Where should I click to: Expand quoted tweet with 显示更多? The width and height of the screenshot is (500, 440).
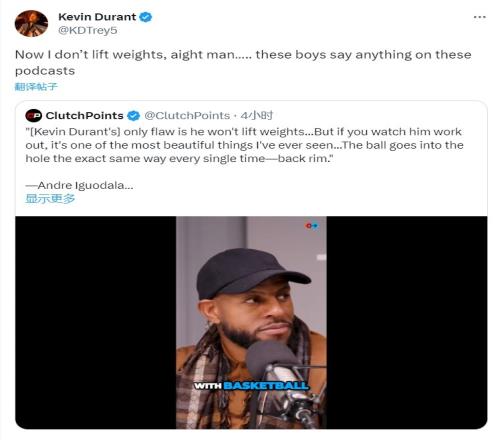50,199
